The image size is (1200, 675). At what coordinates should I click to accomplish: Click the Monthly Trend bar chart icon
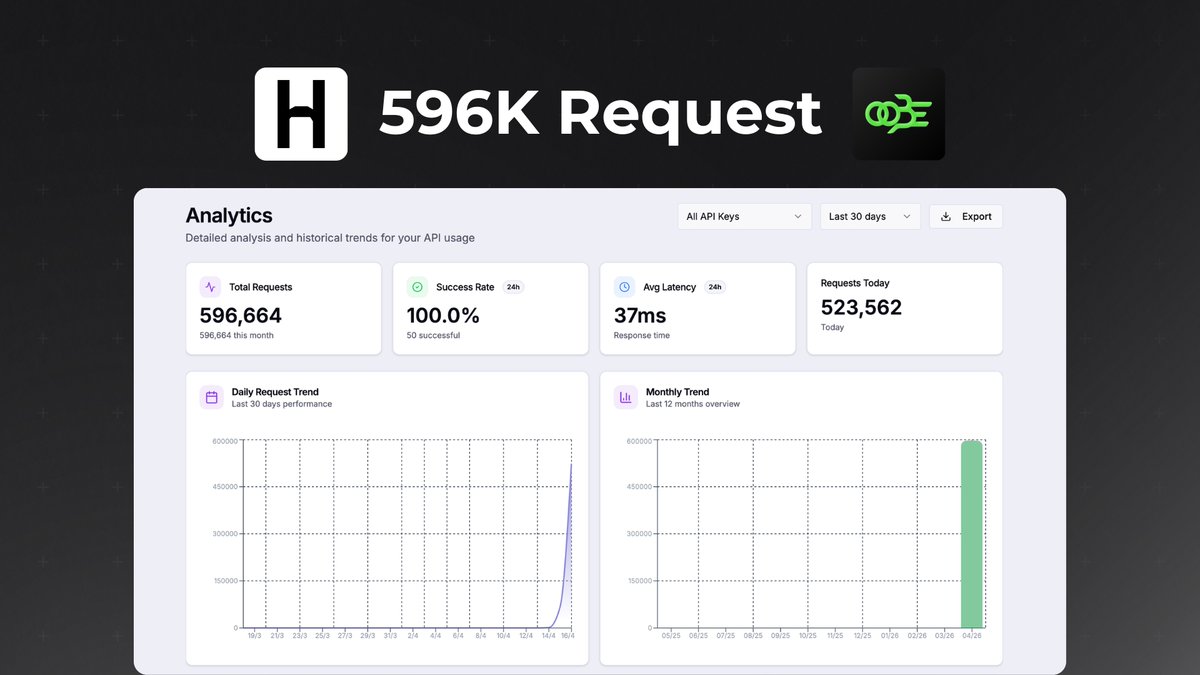pos(626,397)
